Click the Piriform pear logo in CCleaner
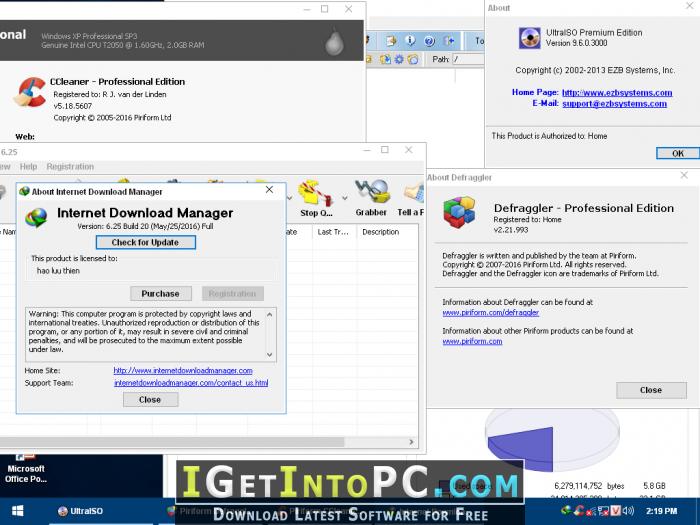 334,43
